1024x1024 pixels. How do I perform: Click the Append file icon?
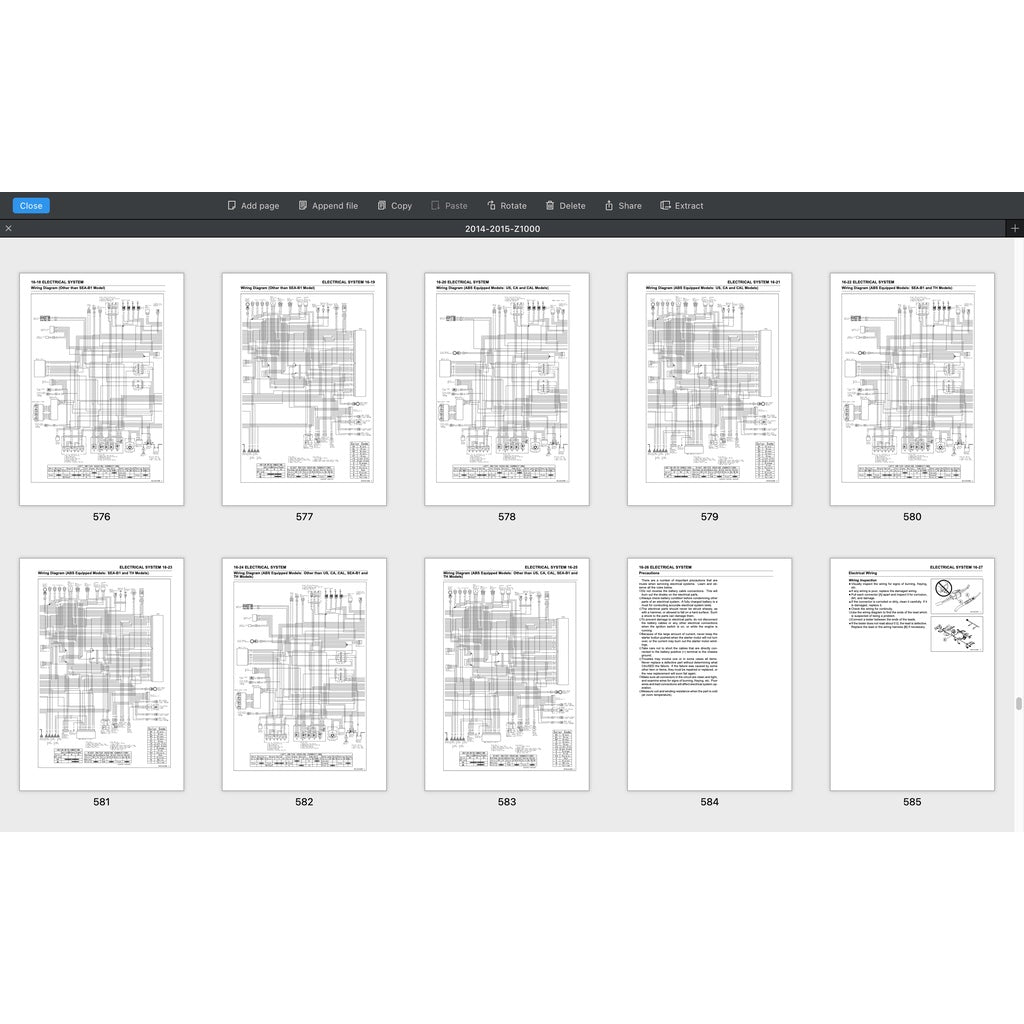303,206
